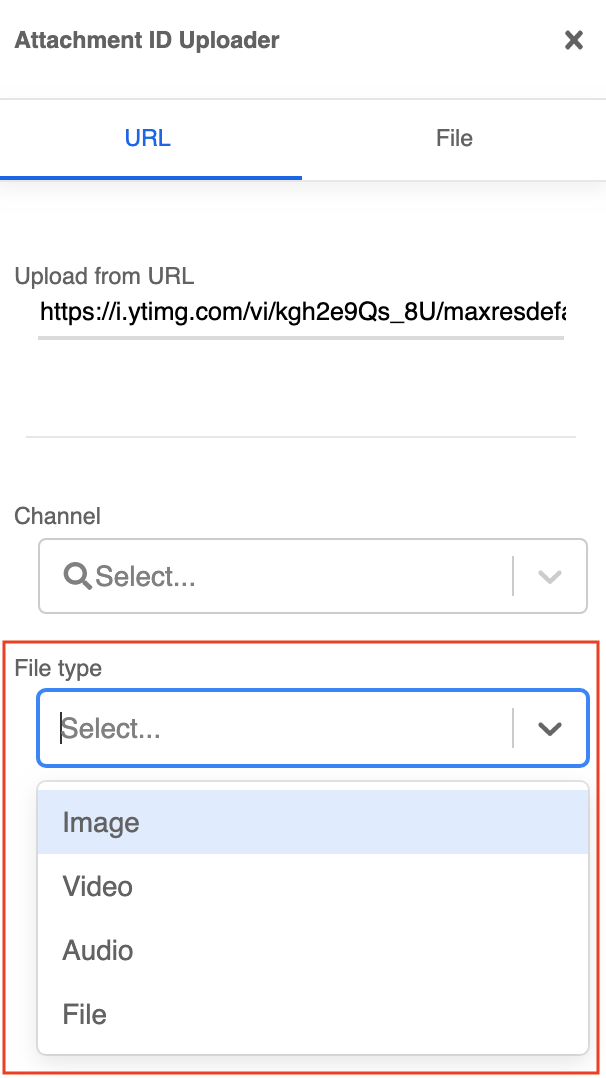Viewport: 606px width, 1078px height.
Task: Close the Attachment ID Uploader panel
Action: click(x=574, y=40)
